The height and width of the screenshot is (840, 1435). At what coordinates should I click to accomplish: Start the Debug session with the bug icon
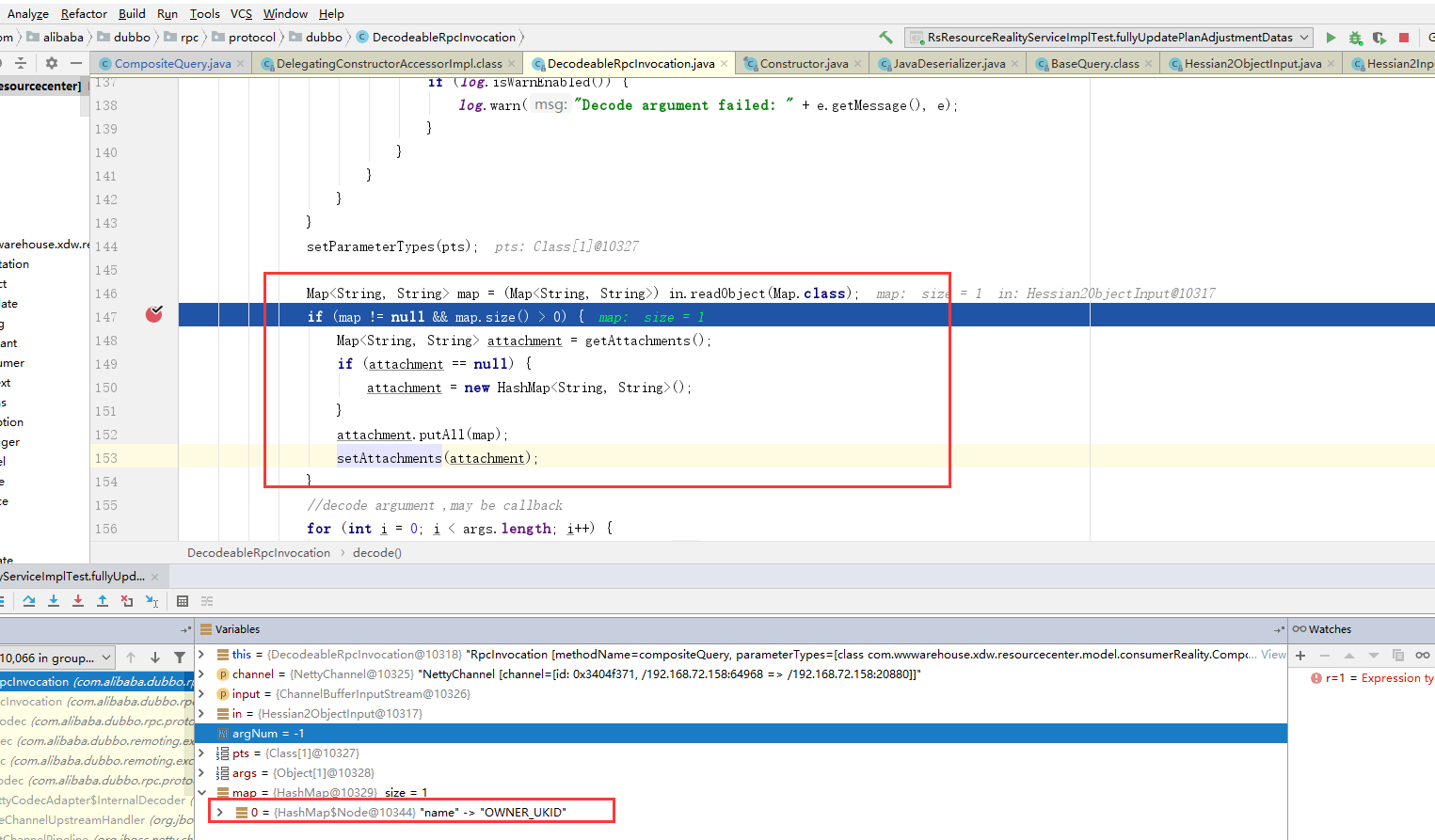(x=1355, y=38)
